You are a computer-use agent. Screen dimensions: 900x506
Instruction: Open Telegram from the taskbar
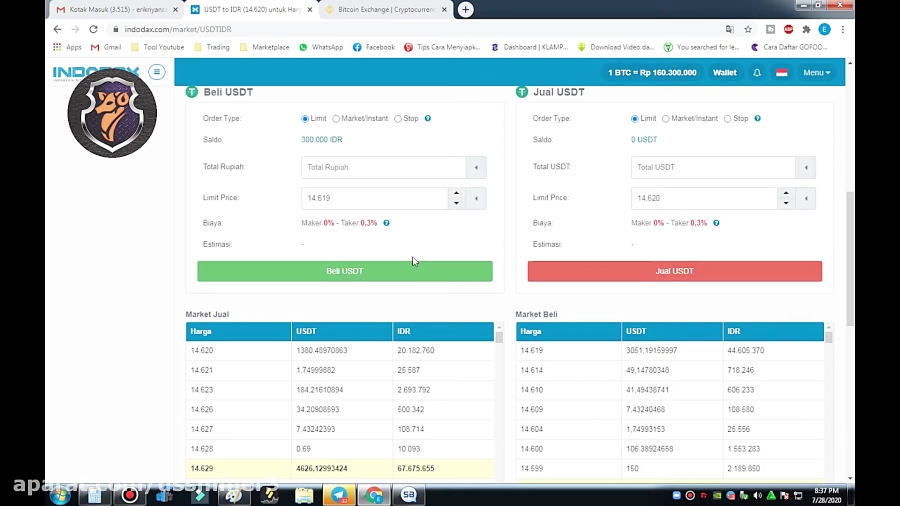click(x=339, y=495)
